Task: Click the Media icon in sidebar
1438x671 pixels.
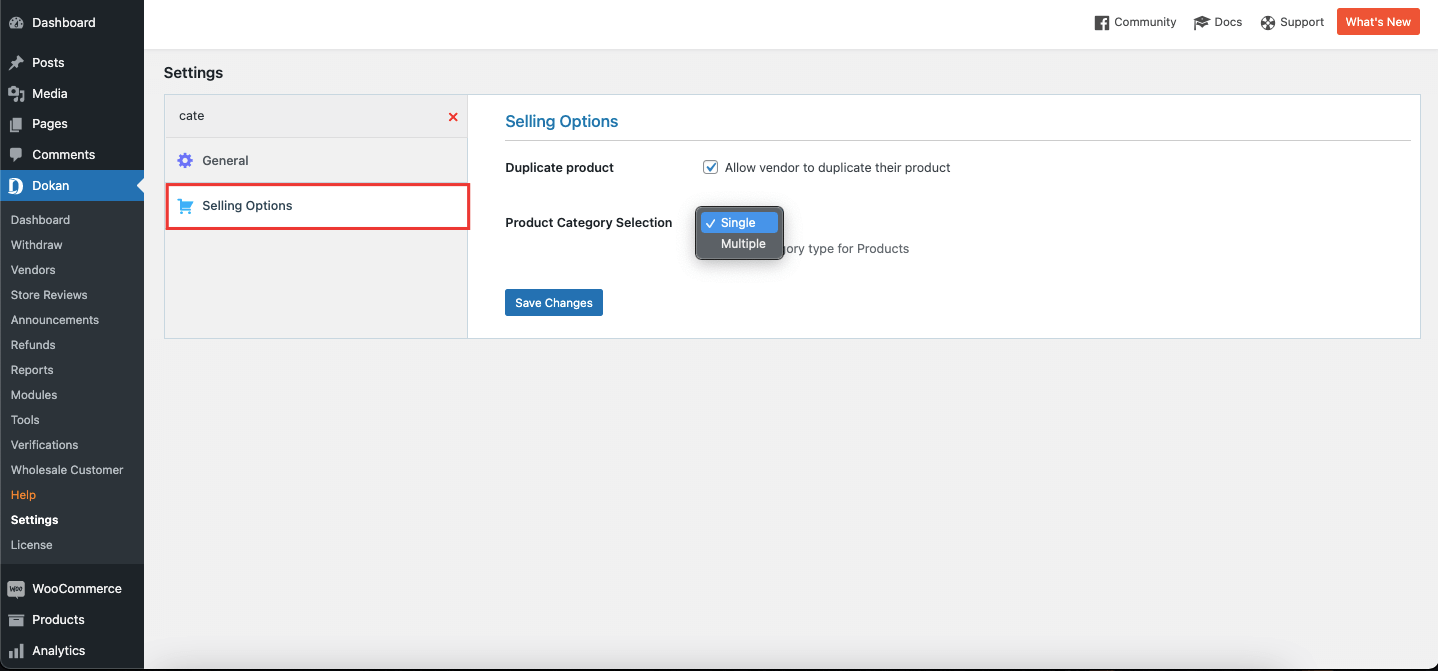Action: pos(16,93)
